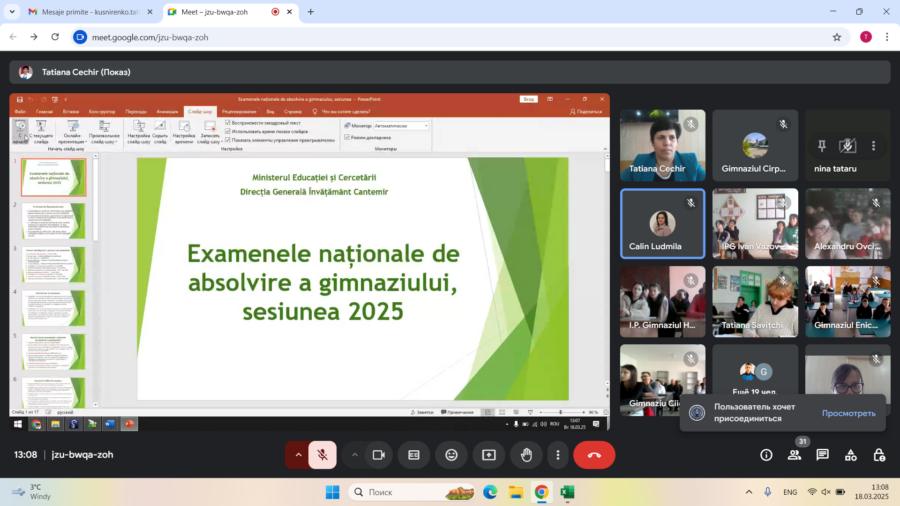Open the three-dot more options menu

[557, 455]
